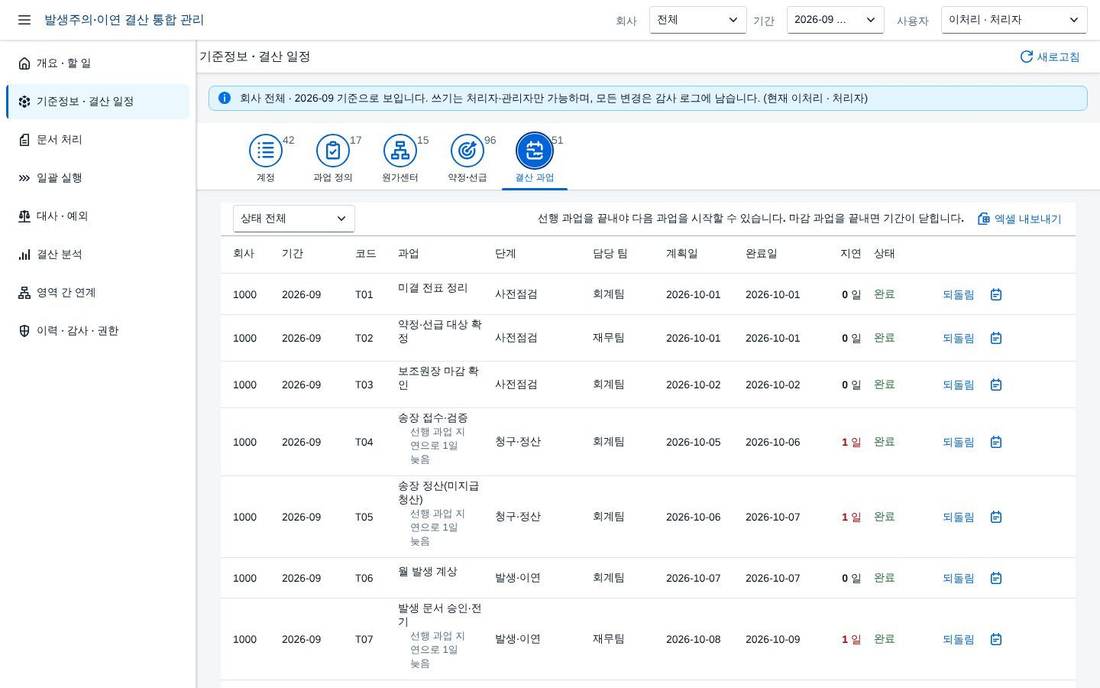The width and height of the screenshot is (1100, 688).
Task: Open the hamburger navigation menu
Action: click(25, 20)
